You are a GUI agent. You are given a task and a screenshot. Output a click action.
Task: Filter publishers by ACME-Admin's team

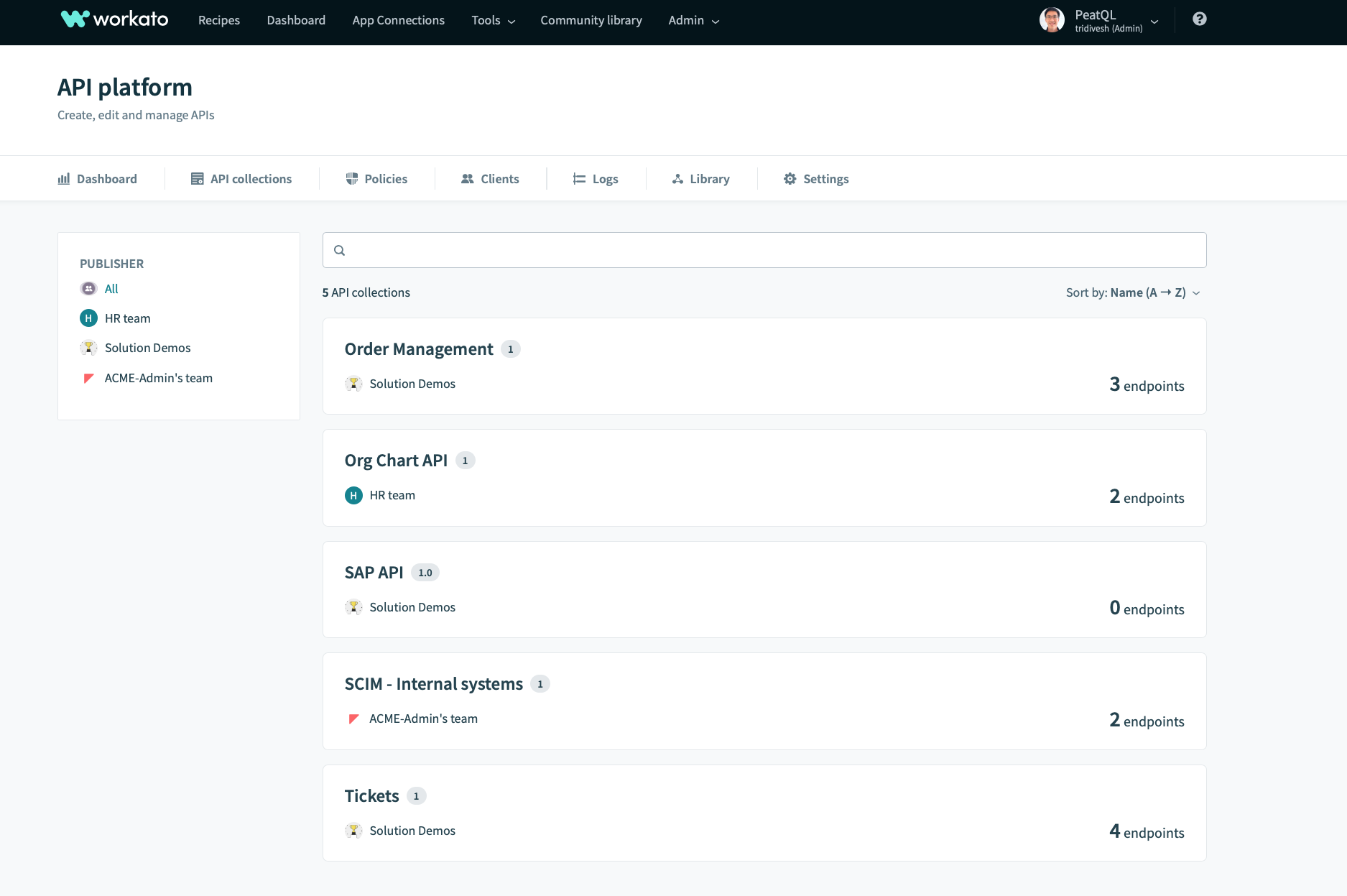click(159, 378)
